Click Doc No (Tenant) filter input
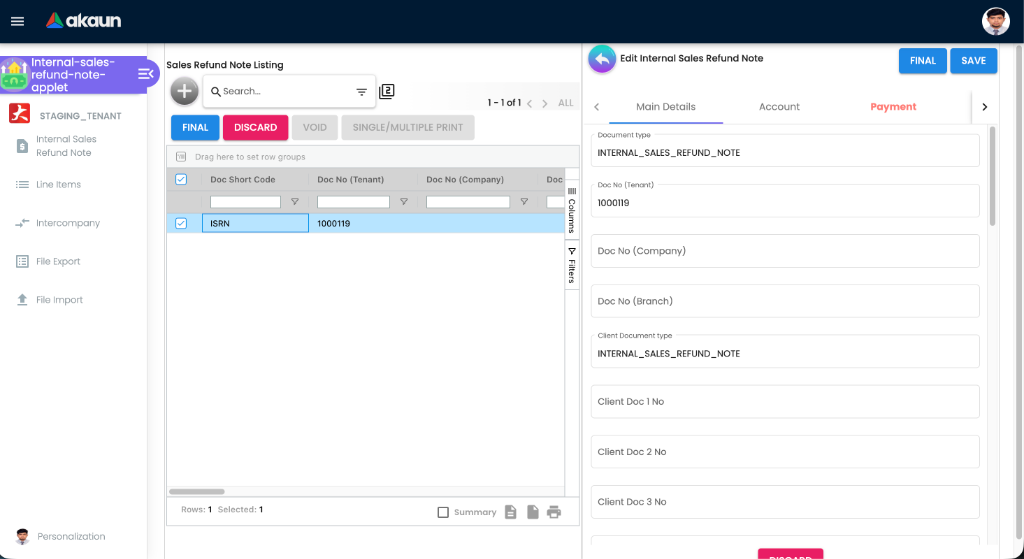Viewport: 1024px width, 559px height. [353, 202]
